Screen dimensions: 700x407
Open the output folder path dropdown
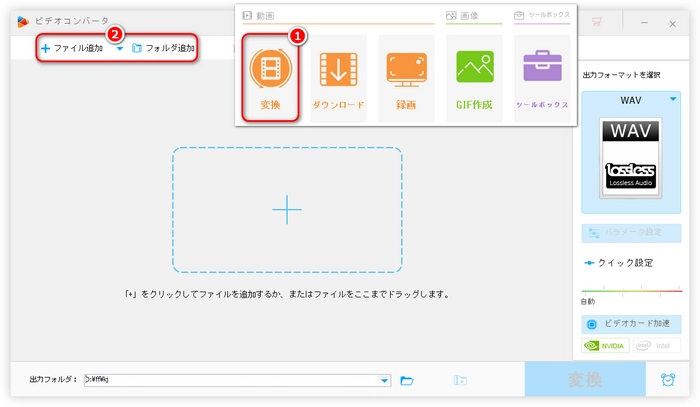[385, 380]
